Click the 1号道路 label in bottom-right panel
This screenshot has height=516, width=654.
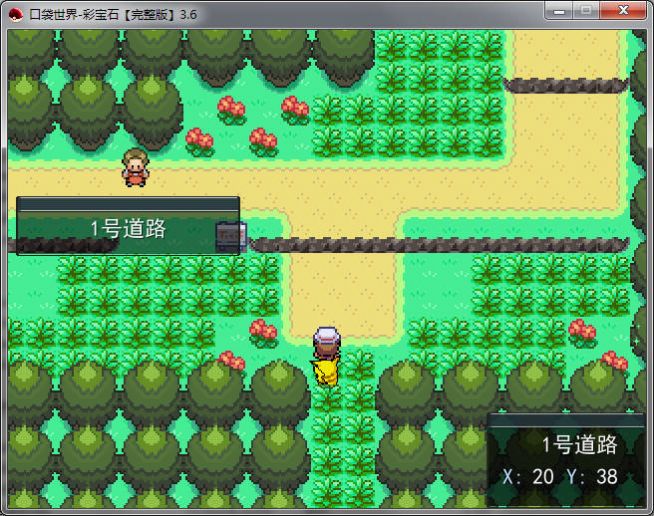[579, 445]
